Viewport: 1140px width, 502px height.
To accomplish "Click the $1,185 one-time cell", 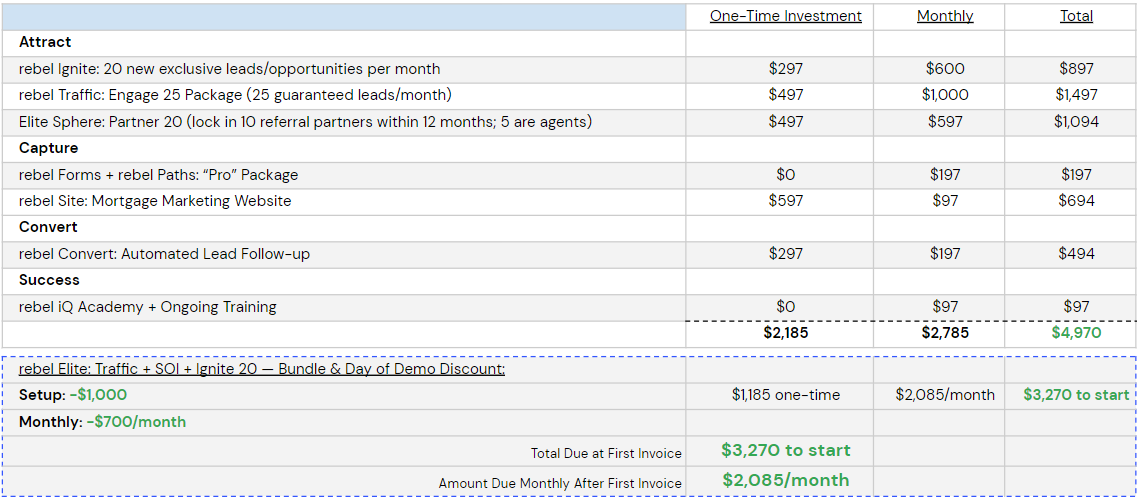I will (785, 395).
